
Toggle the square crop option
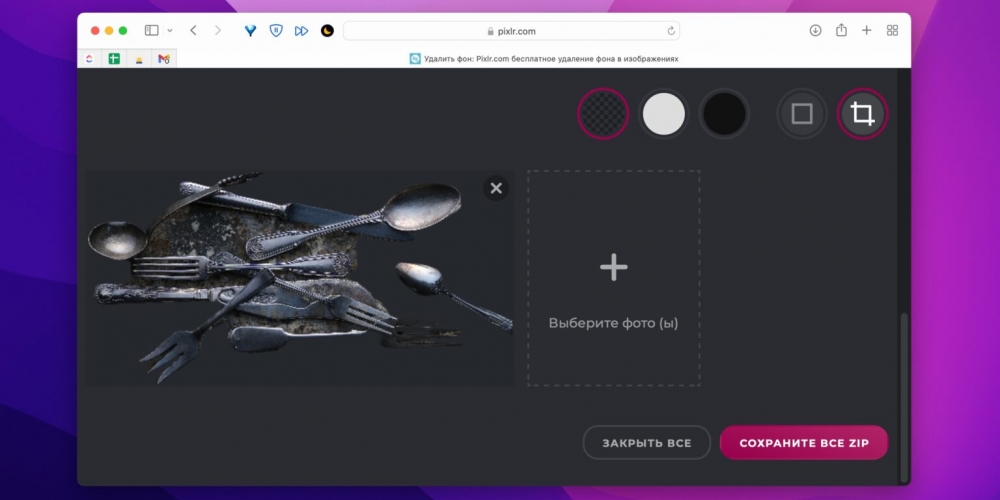[x=802, y=114]
